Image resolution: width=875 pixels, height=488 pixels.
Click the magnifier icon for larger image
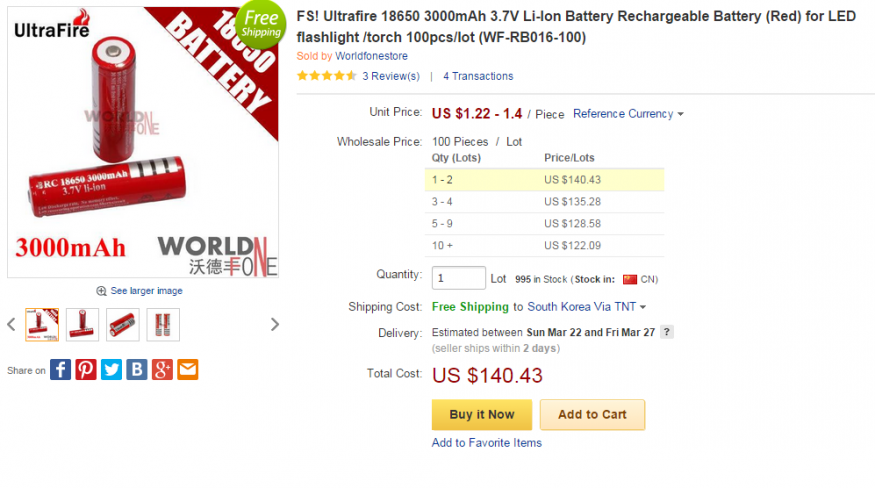click(x=101, y=291)
